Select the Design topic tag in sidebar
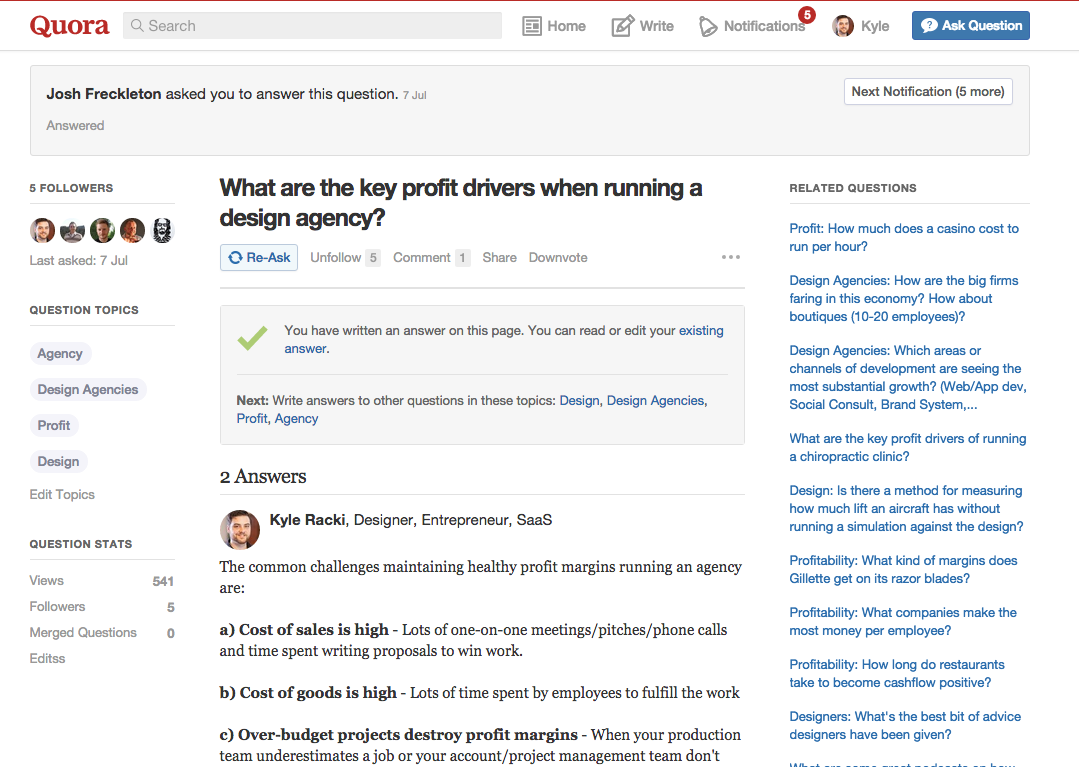1079x767 pixels. 58,461
